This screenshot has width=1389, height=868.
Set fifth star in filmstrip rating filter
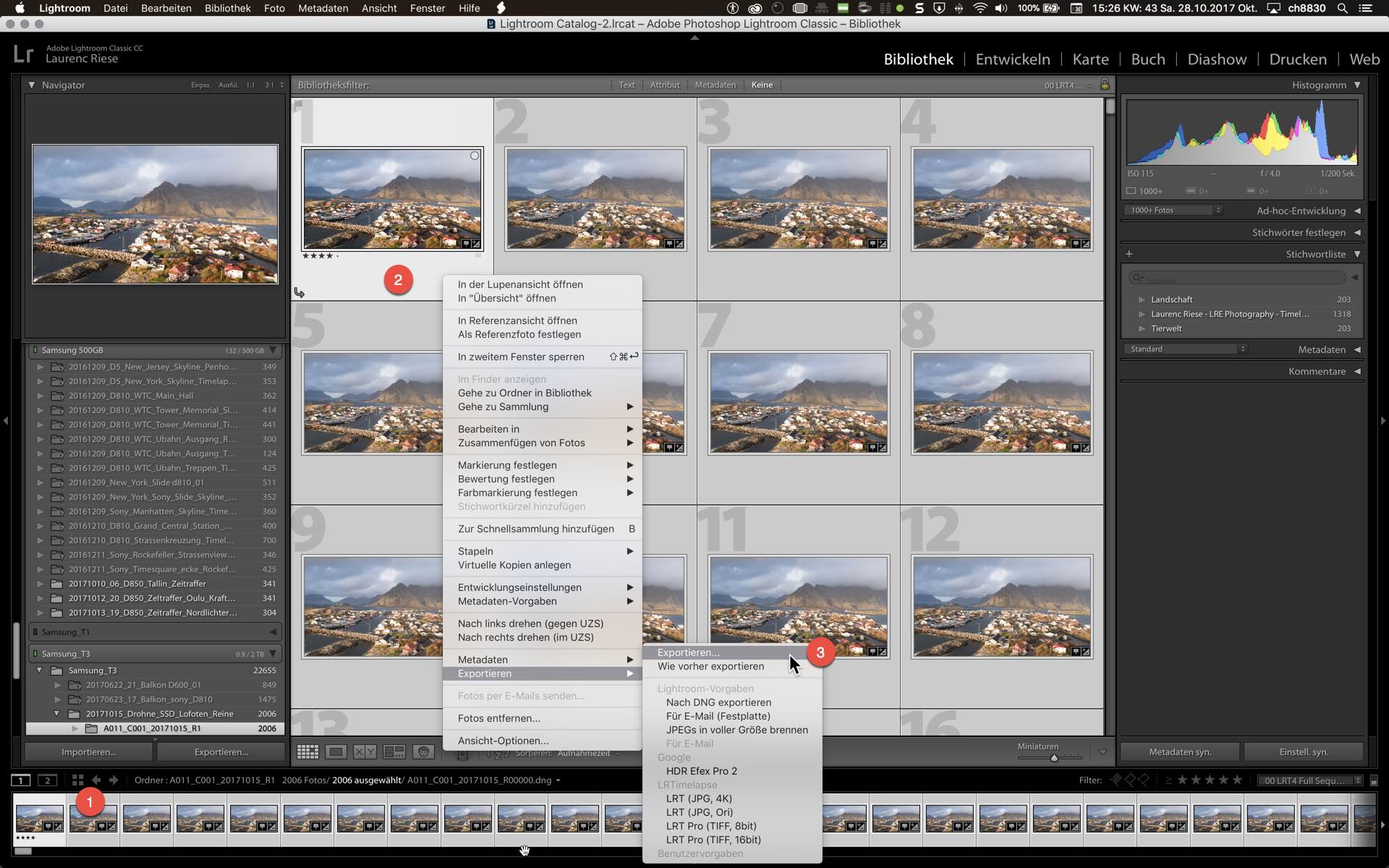pyautogui.click(x=1238, y=780)
